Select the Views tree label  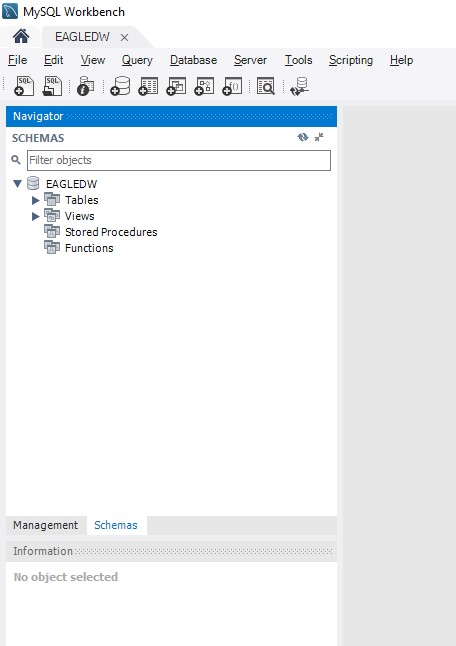(x=80, y=216)
